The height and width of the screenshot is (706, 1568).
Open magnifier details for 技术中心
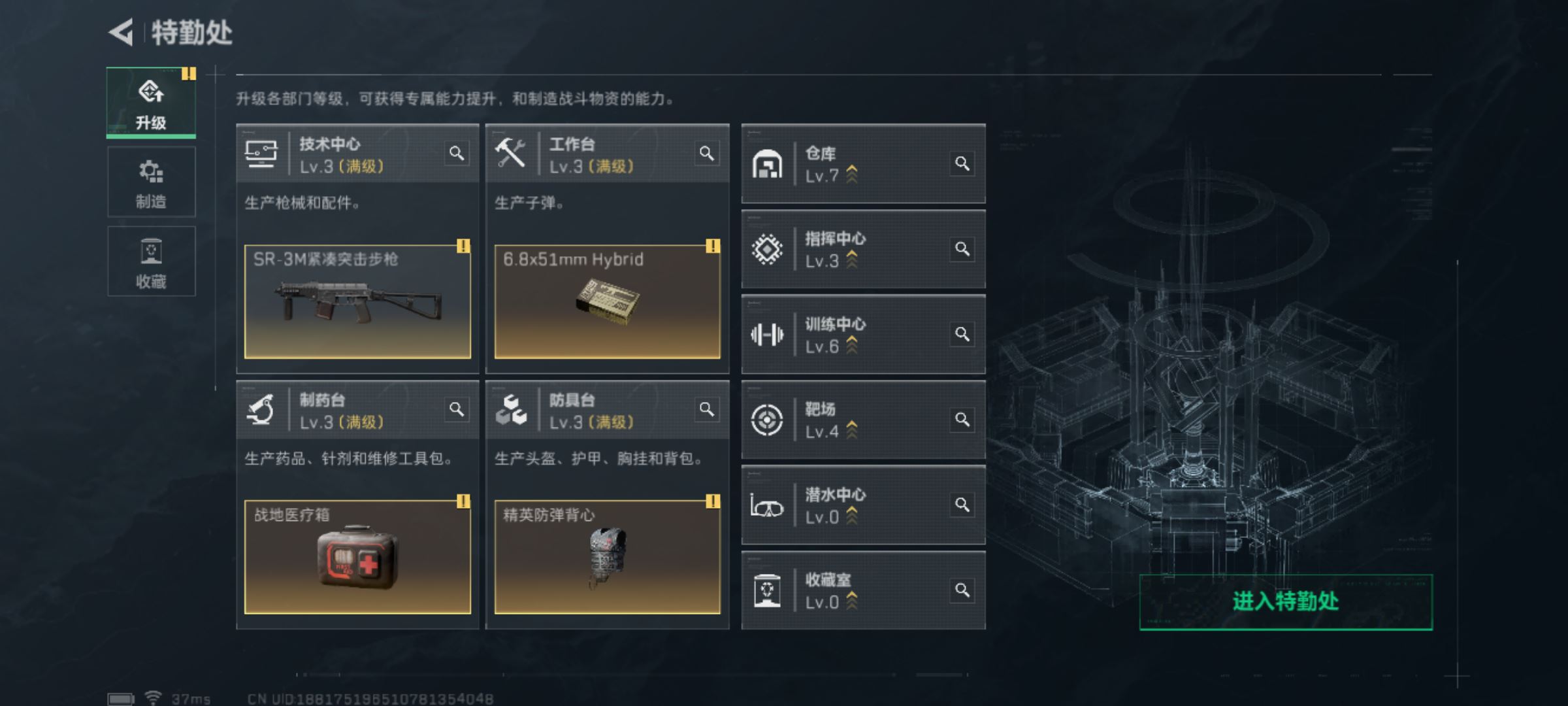pyautogui.click(x=457, y=154)
